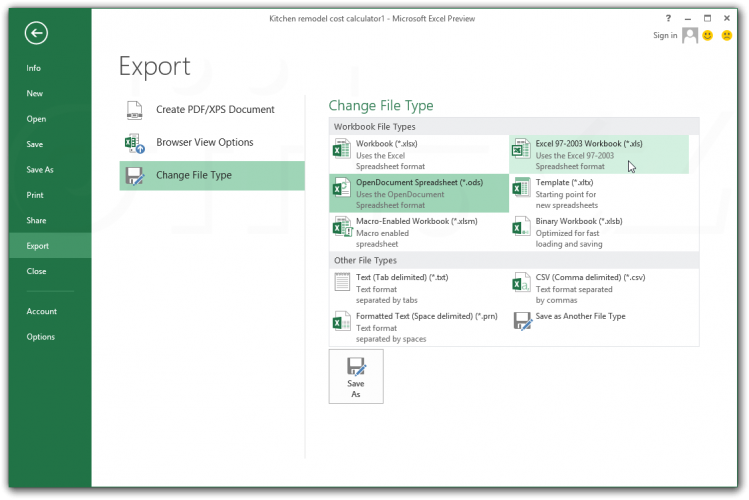The height and width of the screenshot is (500, 749).
Task: Click the Binary Workbook (*.xlsb) icon
Action: pyautogui.click(x=521, y=226)
